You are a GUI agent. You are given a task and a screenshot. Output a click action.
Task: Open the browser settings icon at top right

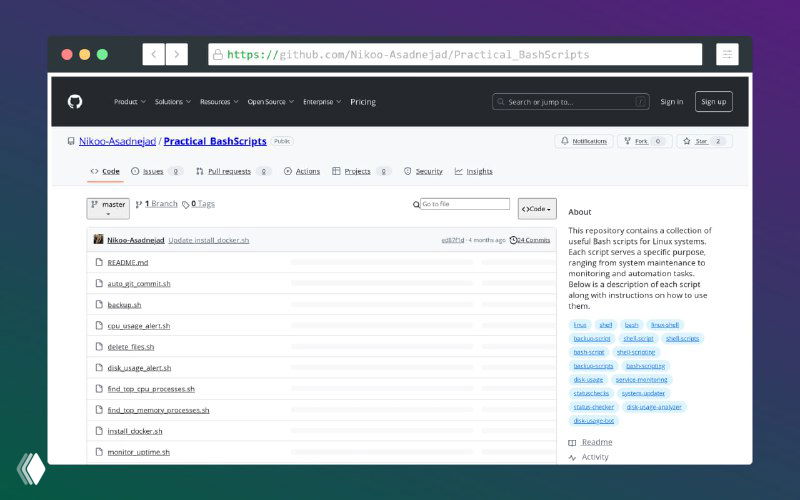coord(727,54)
